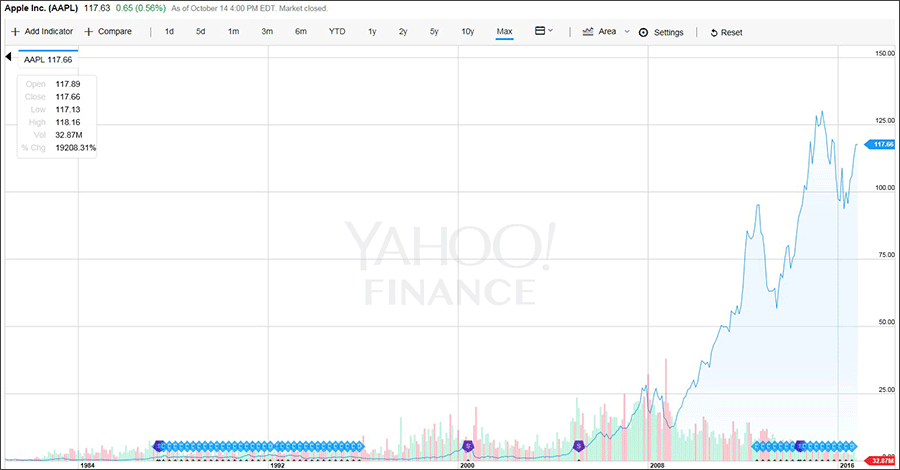Select the Max time range tab
Image resolution: width=900 pixels, height=470 pixels.
504,32
